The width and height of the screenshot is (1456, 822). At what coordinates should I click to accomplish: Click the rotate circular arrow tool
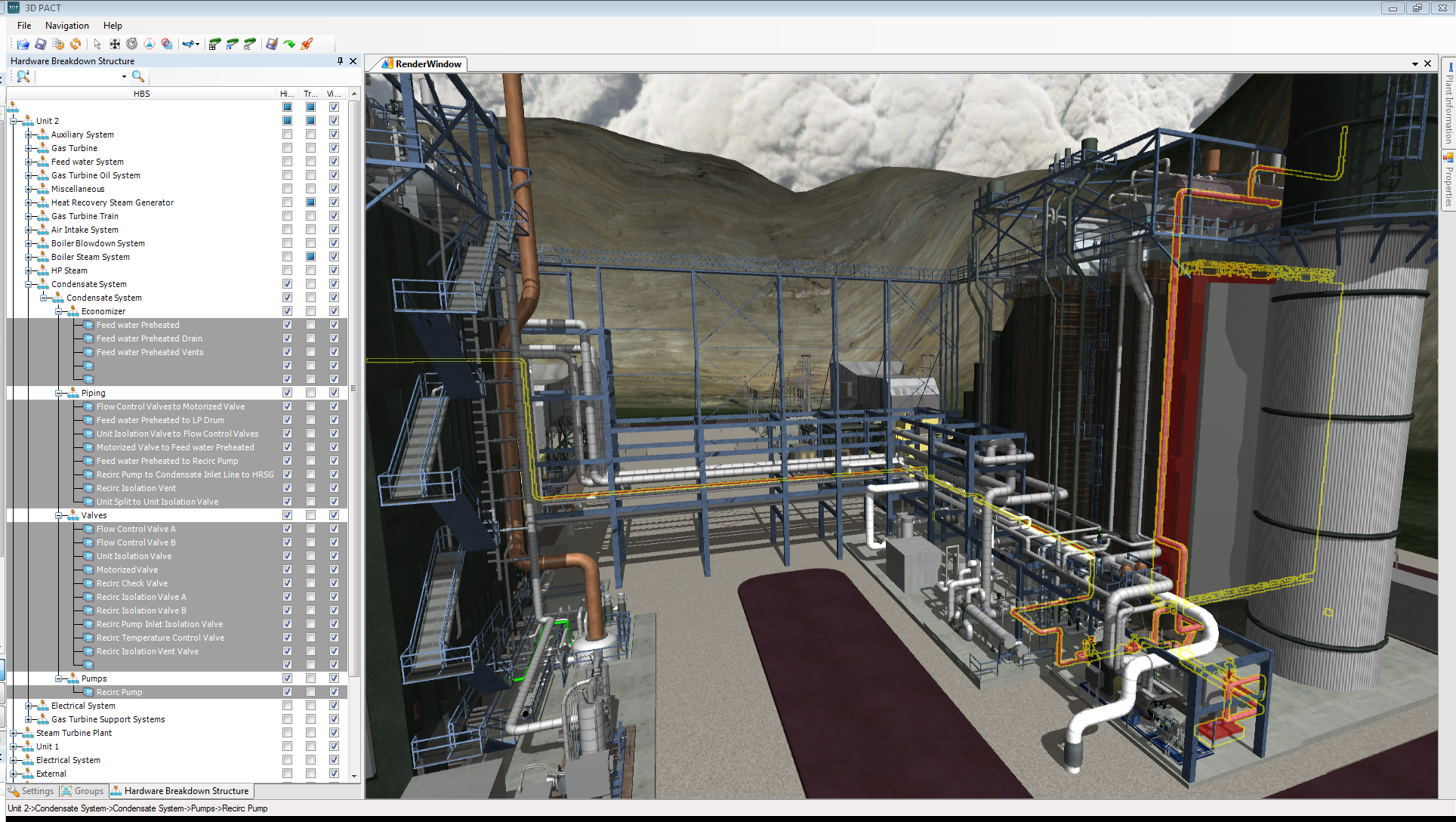pos(132,45)
